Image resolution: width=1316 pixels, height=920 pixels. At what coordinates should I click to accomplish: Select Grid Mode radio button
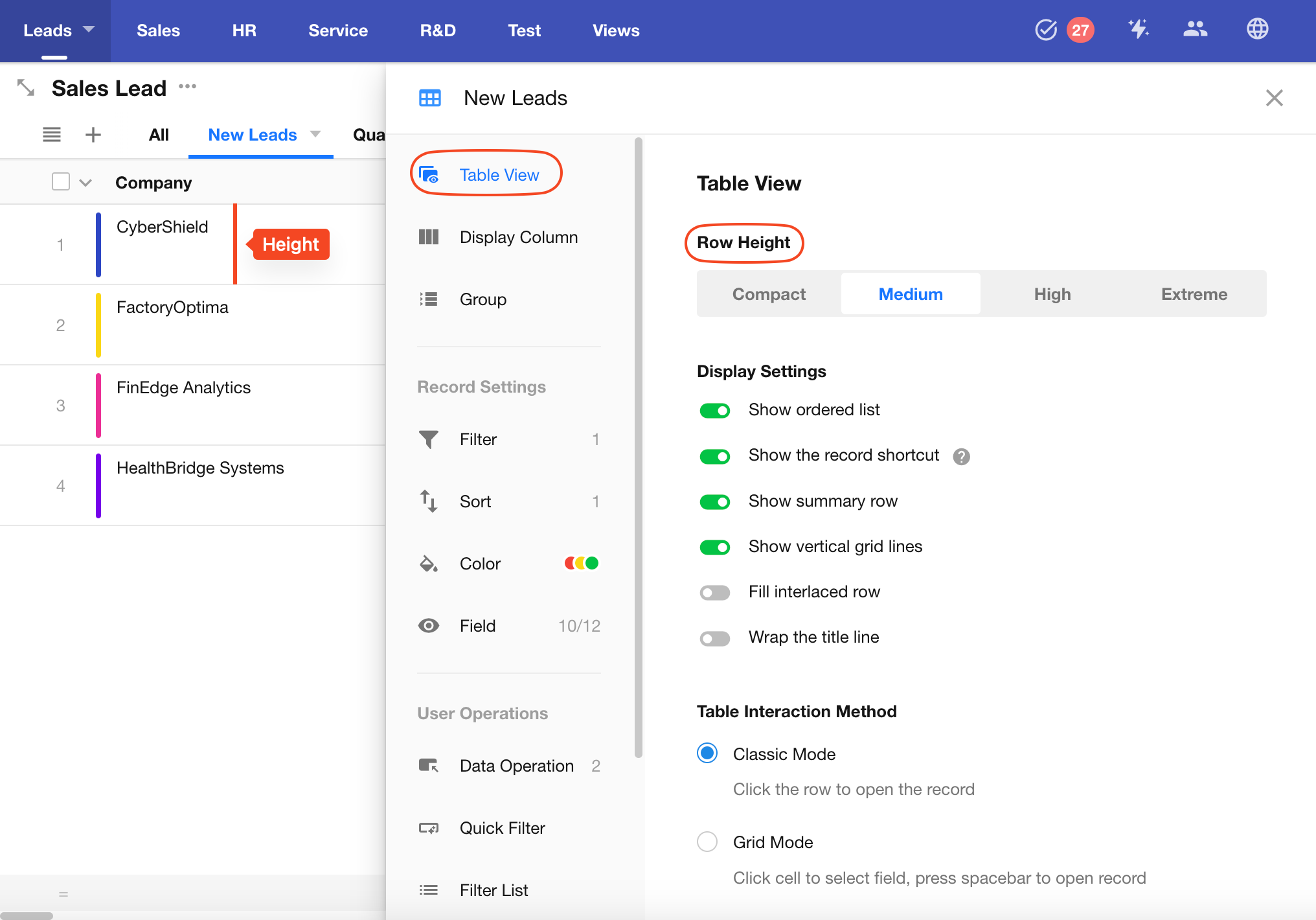[707, 842]
